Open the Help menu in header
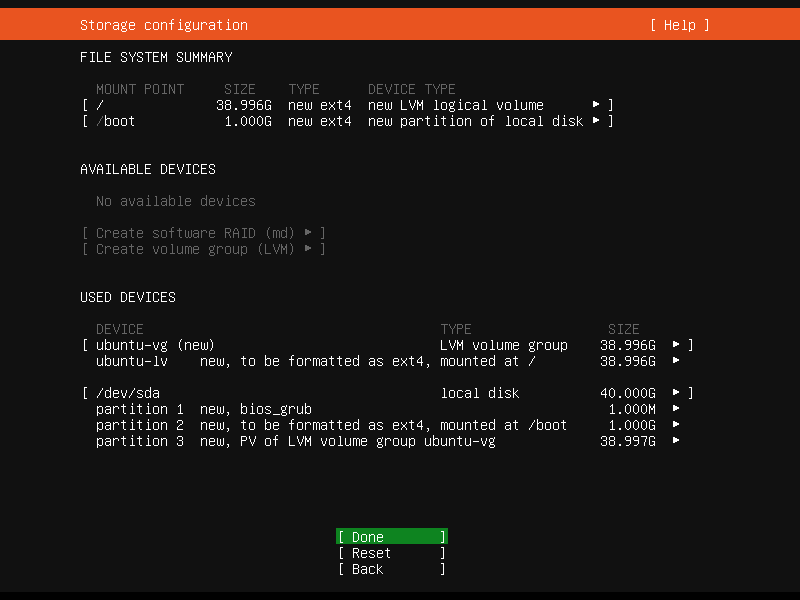This screenshot has width=800, height=600. tap(680, 25)
